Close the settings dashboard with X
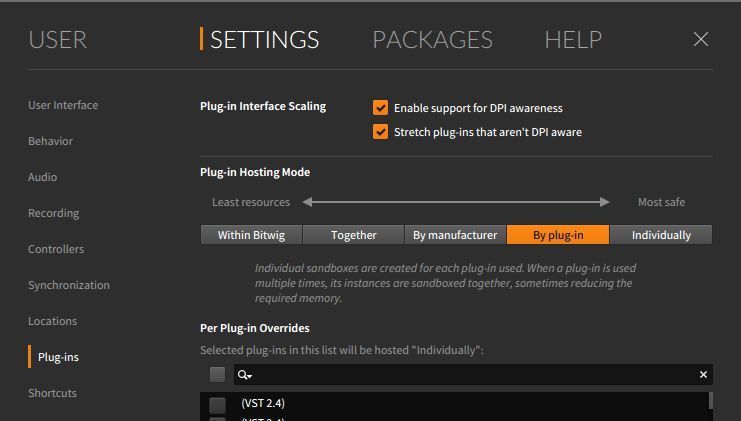Screen dimensions: 741x421 click(701, 39)
